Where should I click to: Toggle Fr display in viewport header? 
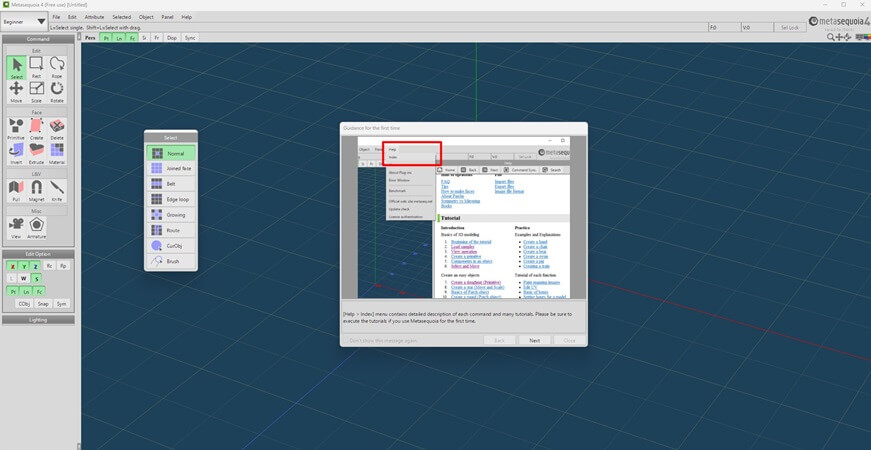157,38
